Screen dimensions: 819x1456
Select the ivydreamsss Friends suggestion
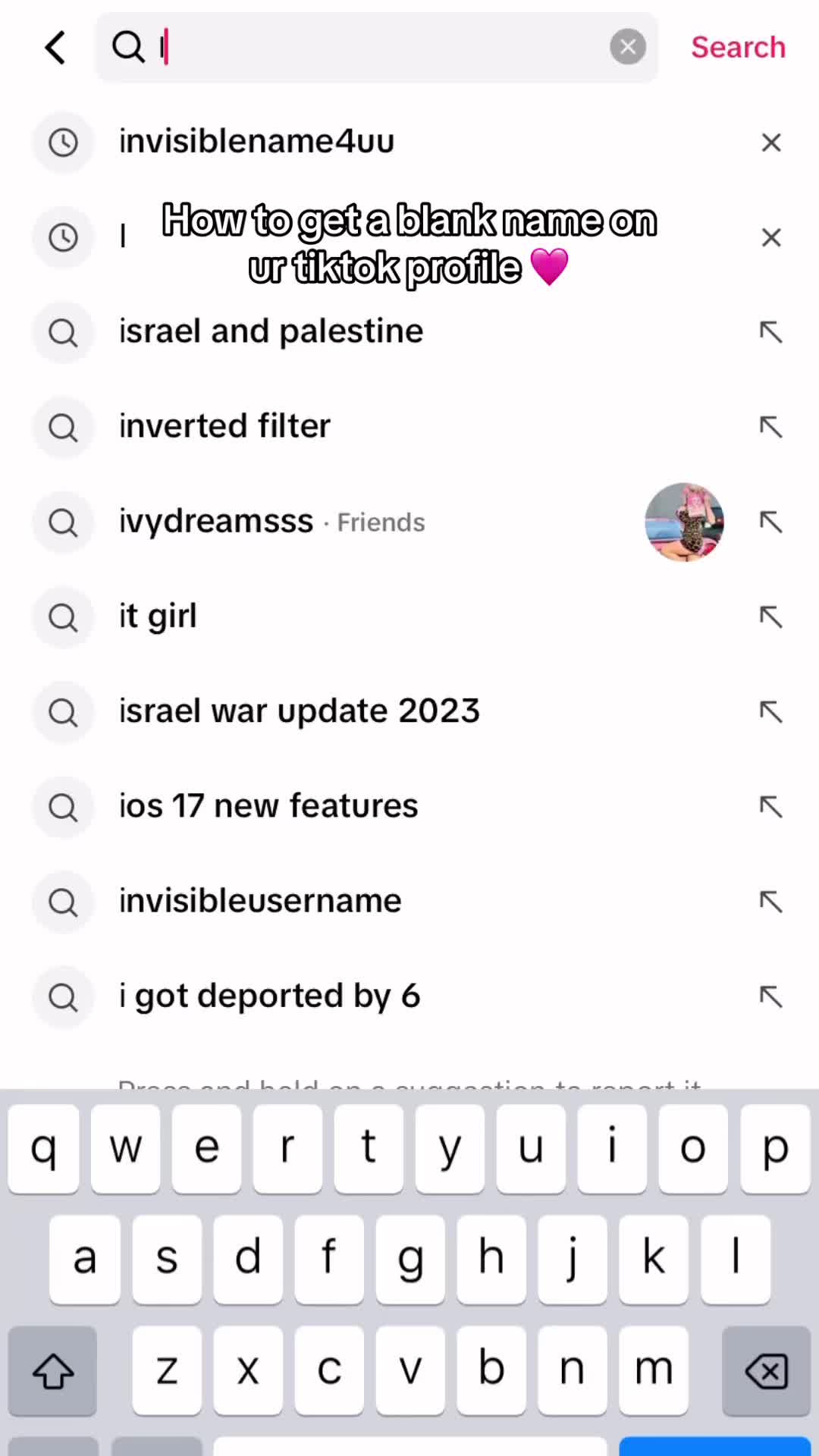click(x=409, y=522)
